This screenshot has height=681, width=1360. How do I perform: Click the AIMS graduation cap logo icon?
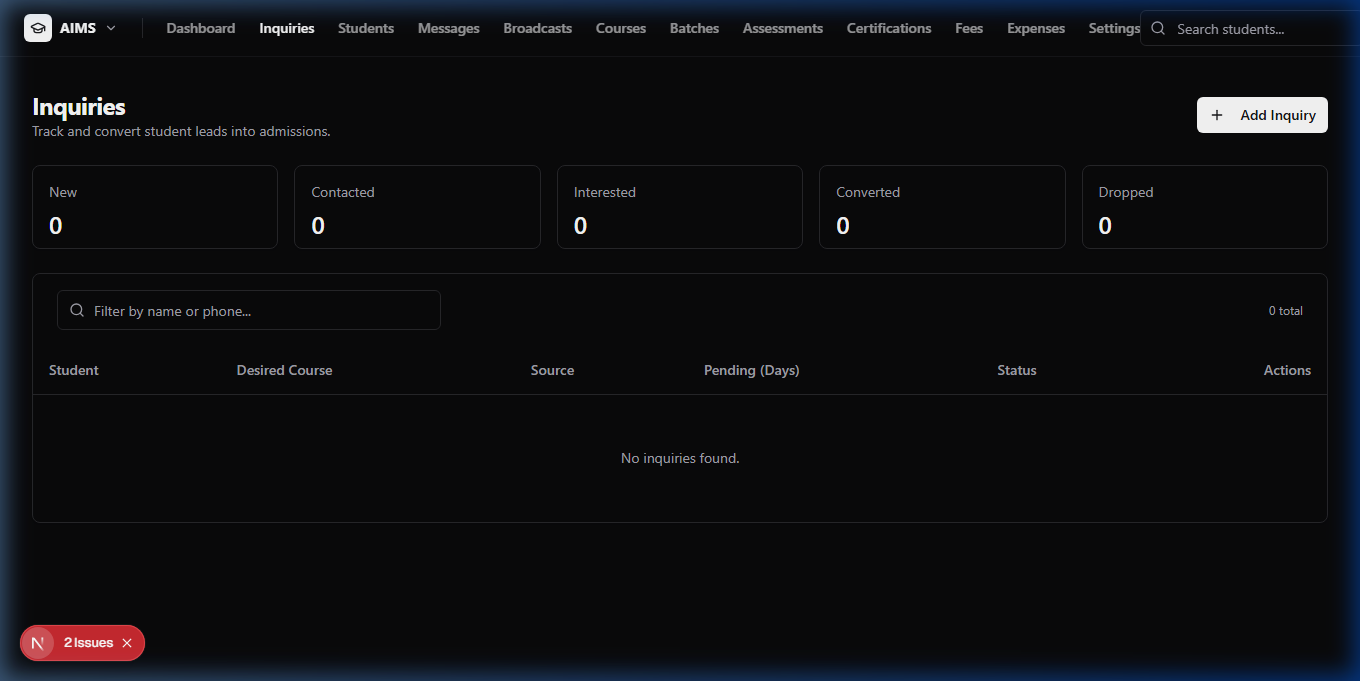coord(38,28)
